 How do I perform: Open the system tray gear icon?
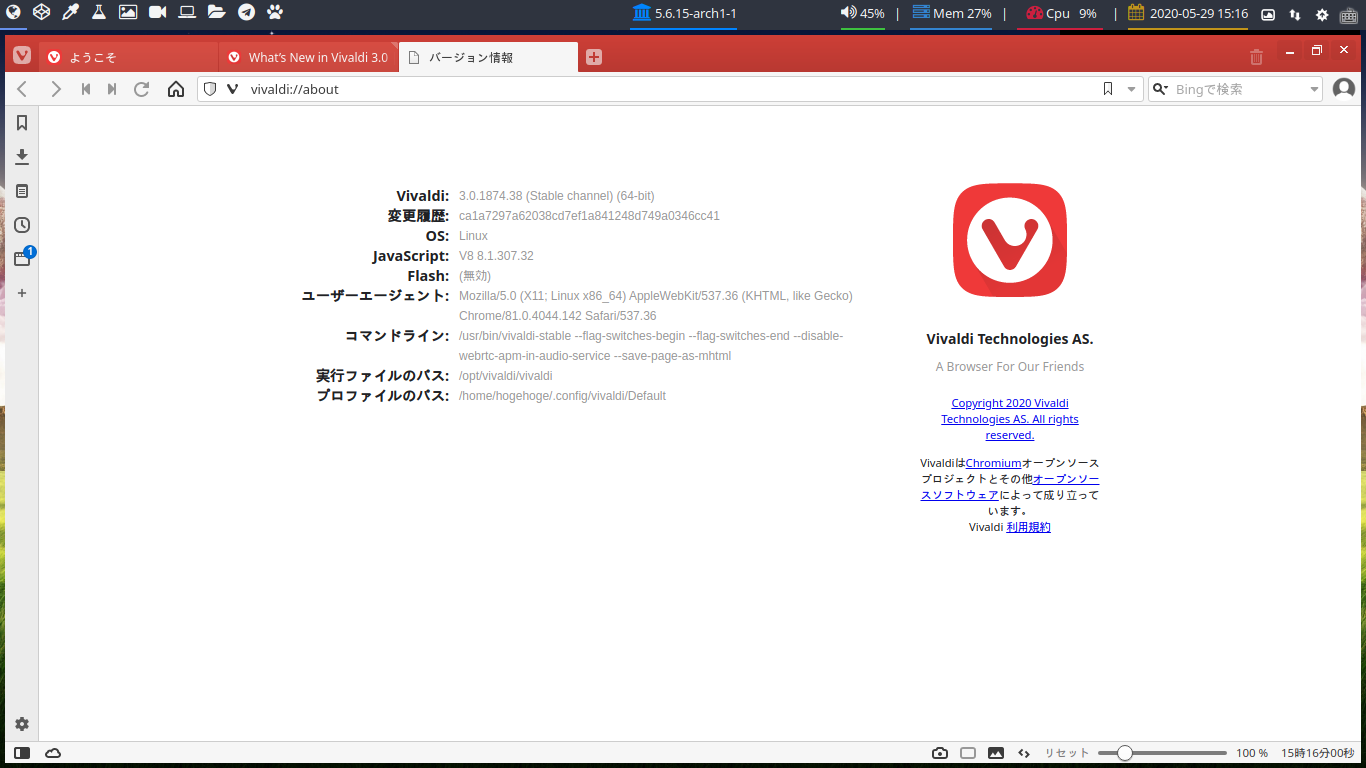click(x=1322, y=14)
